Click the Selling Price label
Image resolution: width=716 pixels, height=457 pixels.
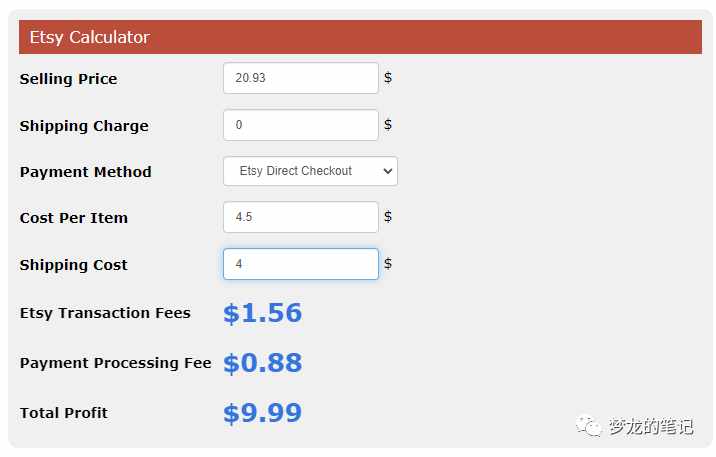tap(68, 79)
